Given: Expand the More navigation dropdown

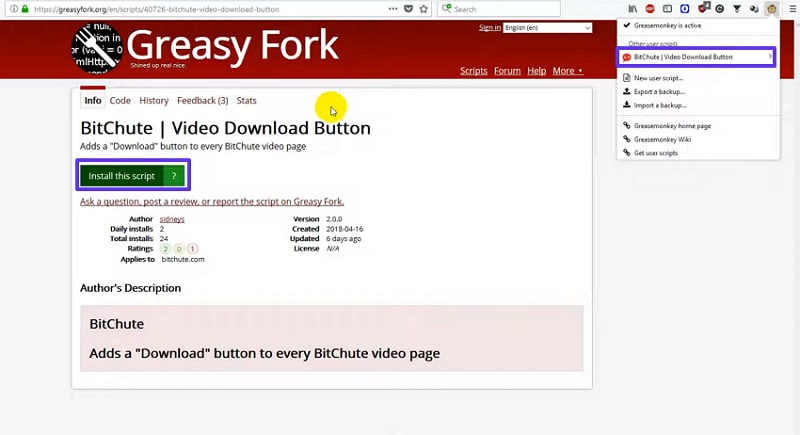Looking at the screenshot, I should point(568,71).
